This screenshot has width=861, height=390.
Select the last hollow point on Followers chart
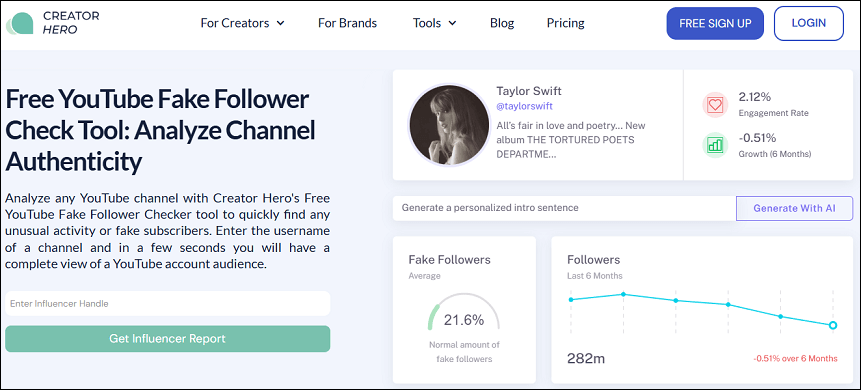833,325
